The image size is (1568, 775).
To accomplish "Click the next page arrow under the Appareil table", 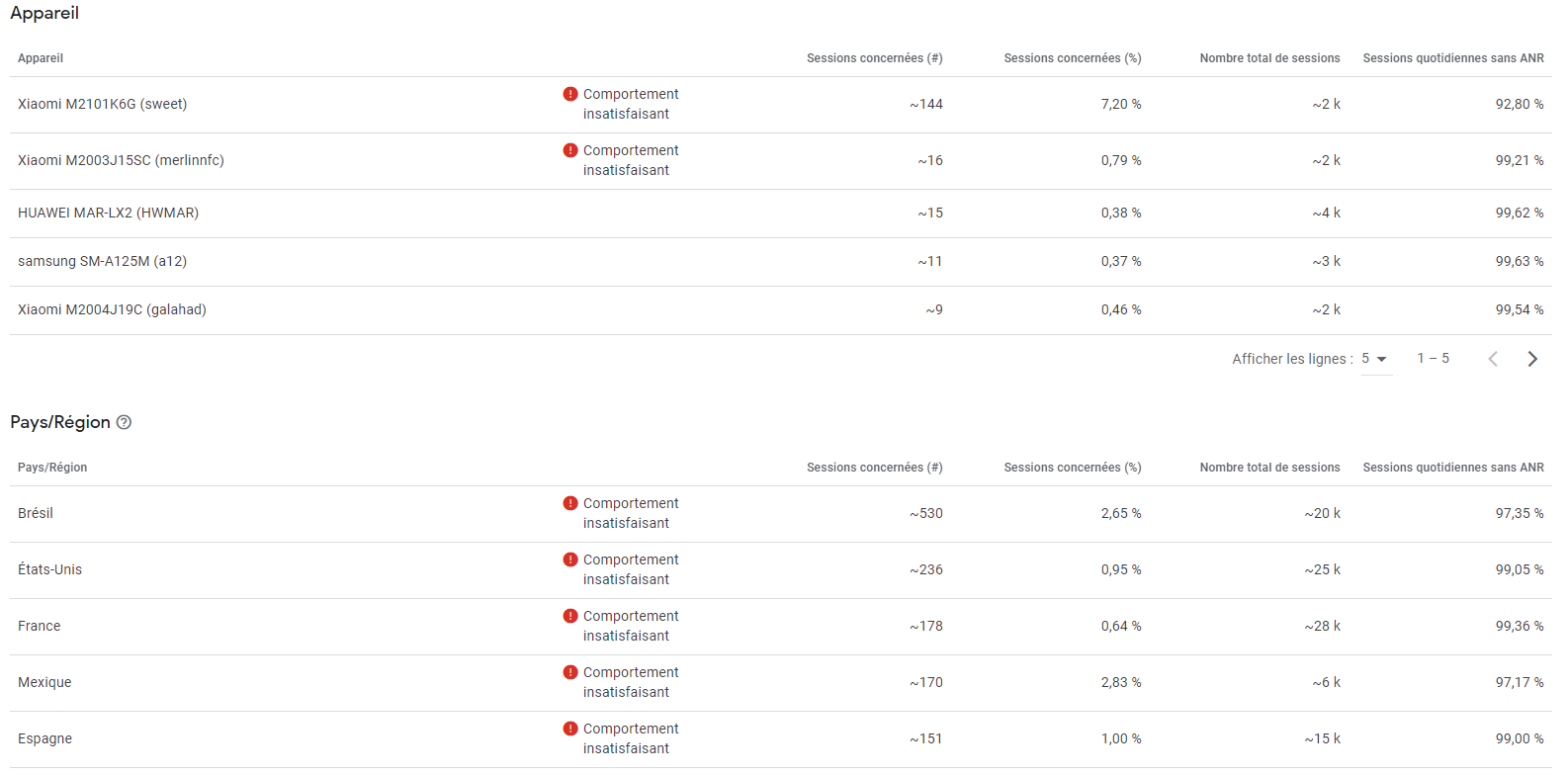I will [x=1532, y=358].
